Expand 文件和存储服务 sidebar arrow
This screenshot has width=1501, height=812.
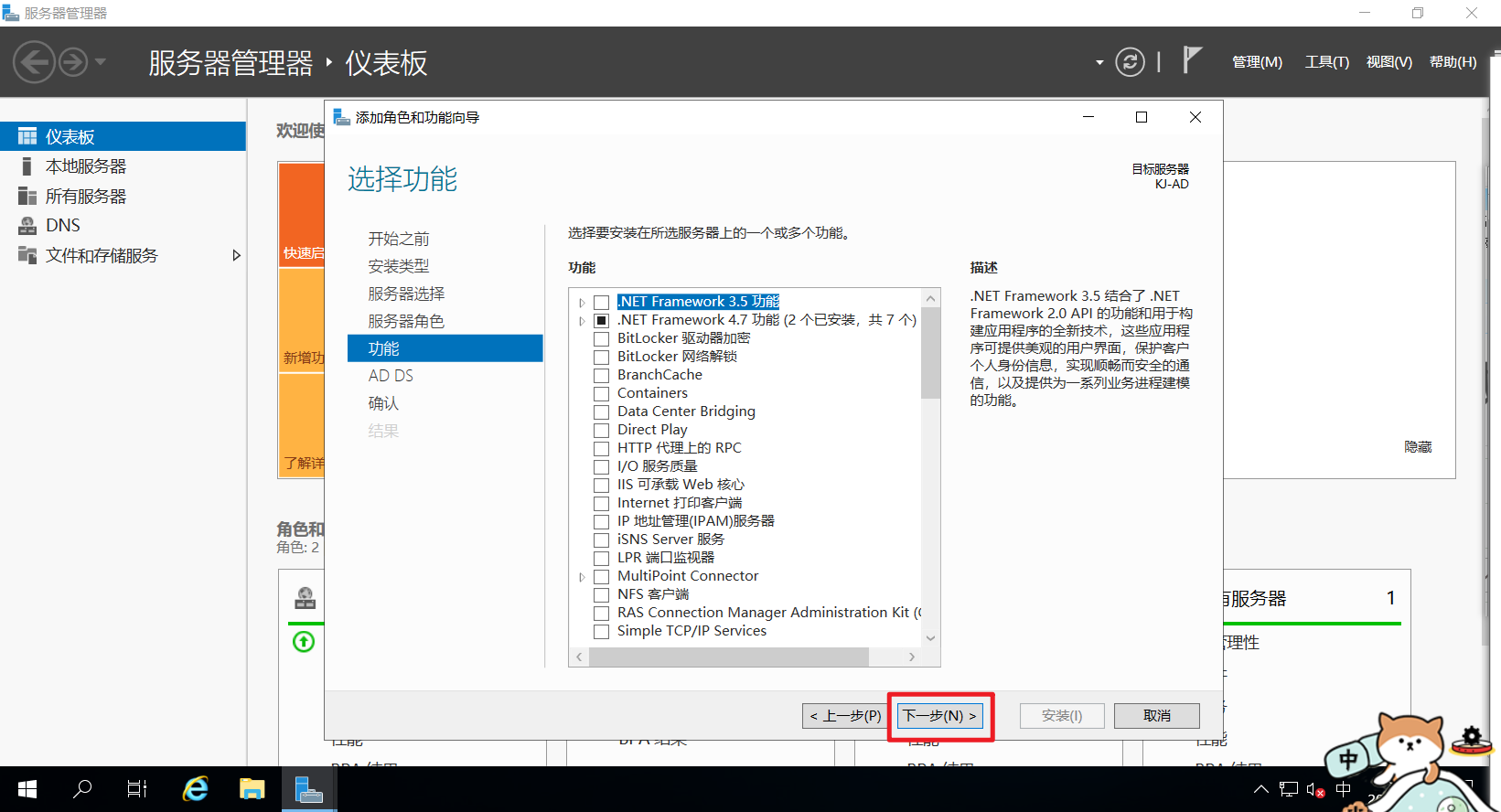(236, 255)
